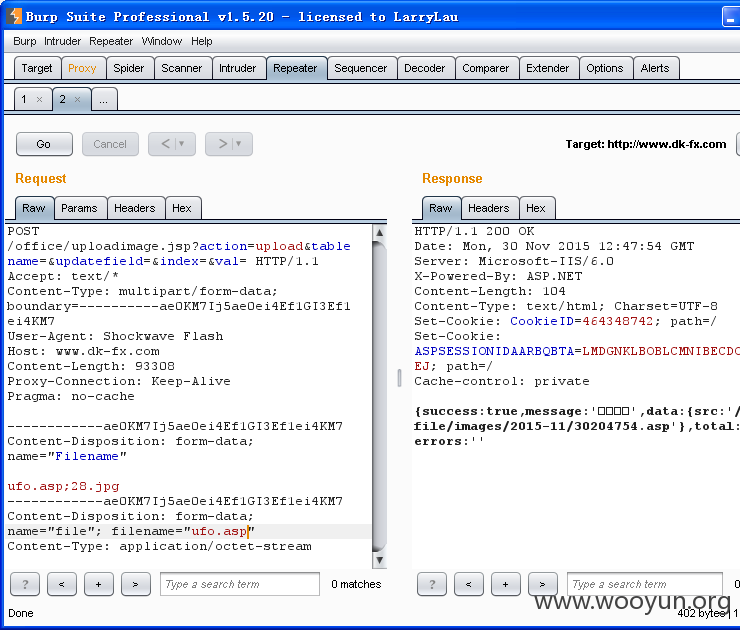This screenshot has width=740, height=630.
Task: Close Repeater tab 1 with its x
Action: 39,99
